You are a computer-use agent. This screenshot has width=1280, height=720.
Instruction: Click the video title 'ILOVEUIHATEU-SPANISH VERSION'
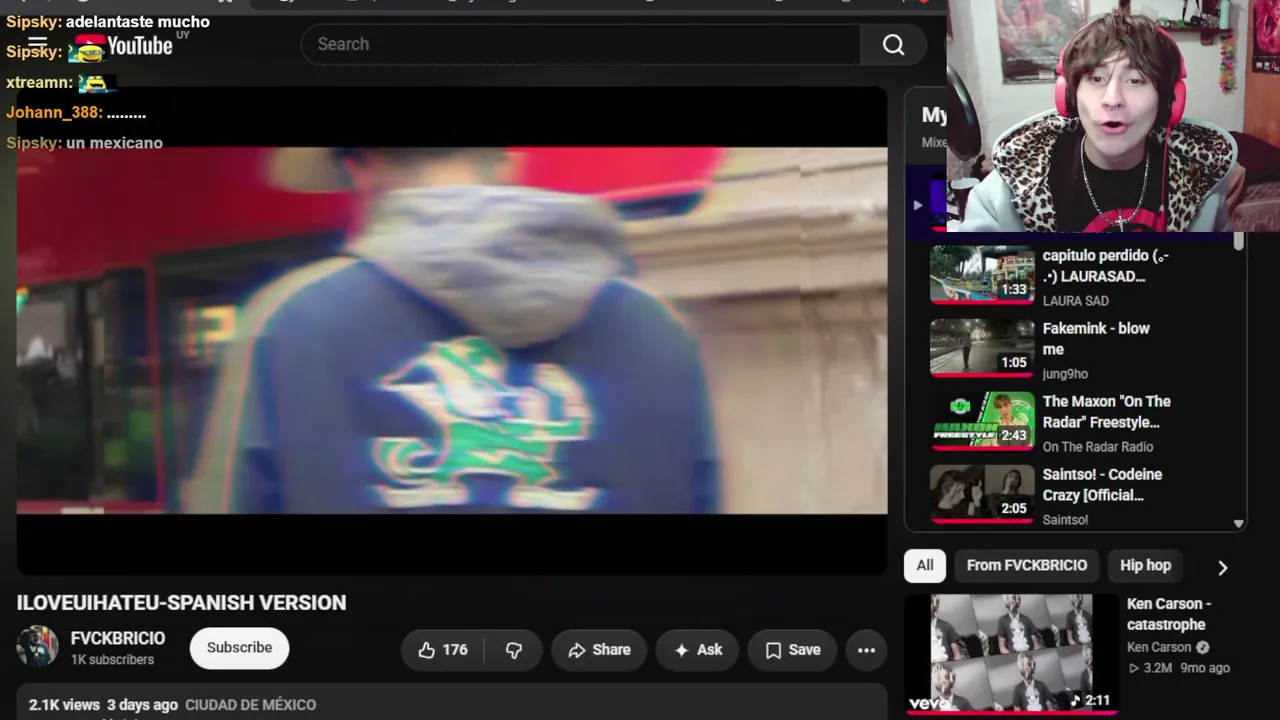coord(181,603)
